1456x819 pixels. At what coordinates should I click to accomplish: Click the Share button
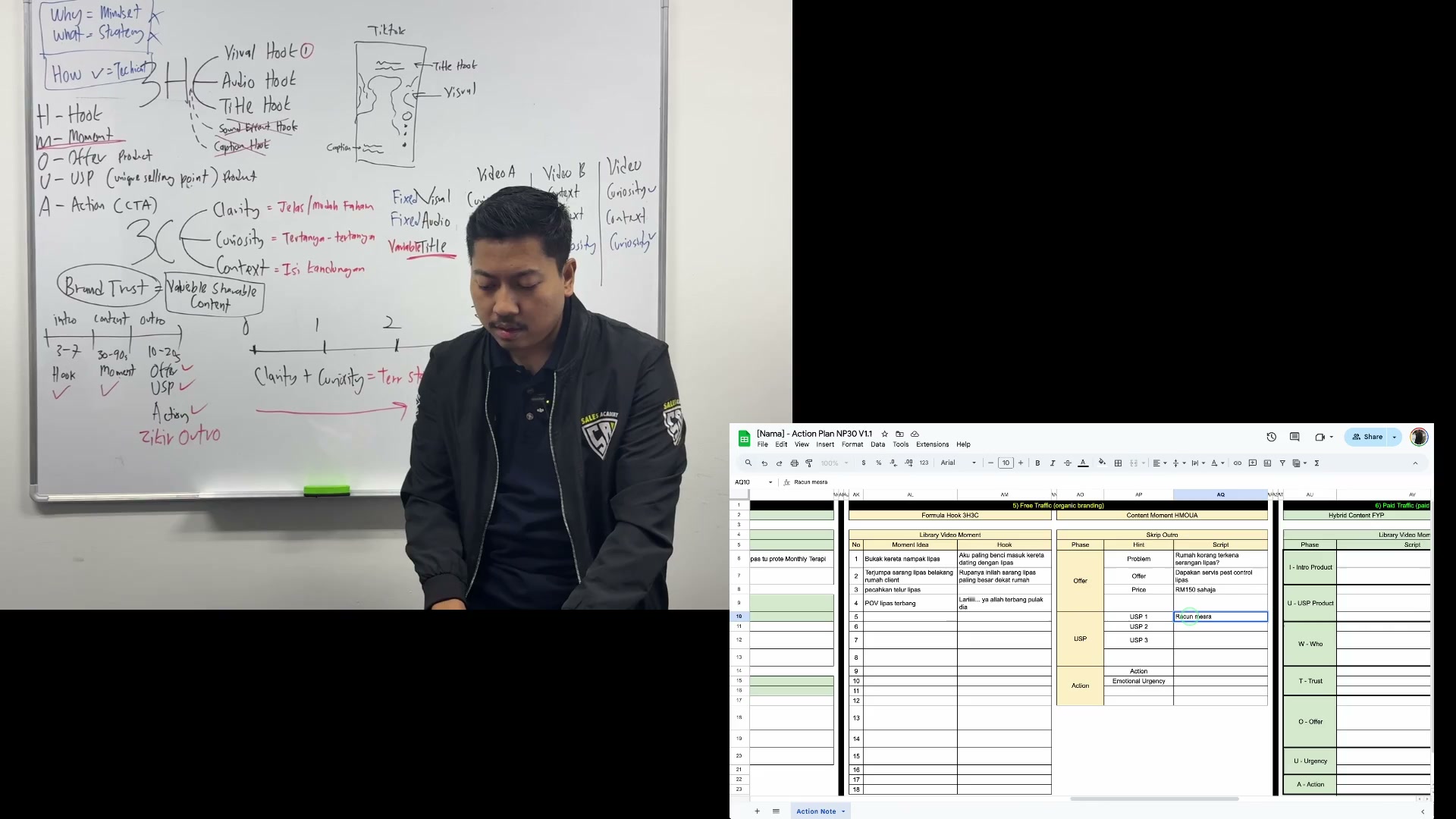[1367, 437]
